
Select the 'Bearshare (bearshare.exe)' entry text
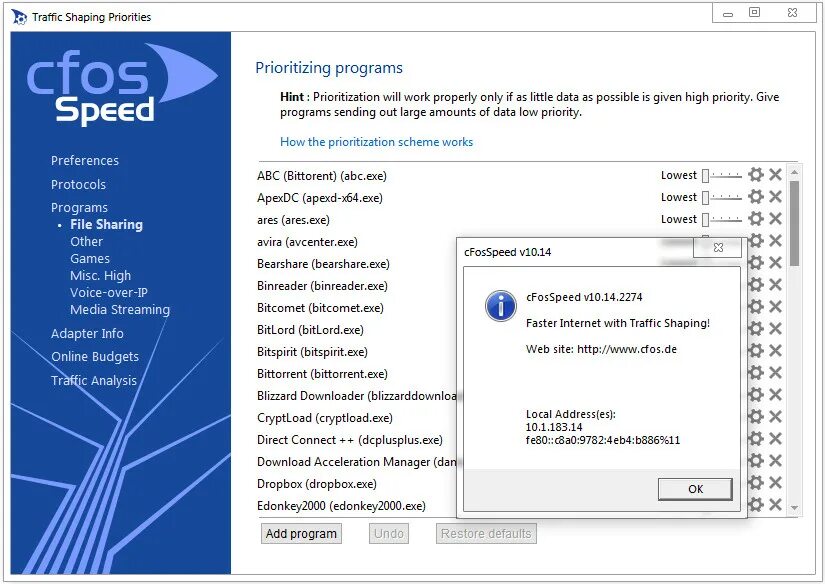(x=323, y=264)
